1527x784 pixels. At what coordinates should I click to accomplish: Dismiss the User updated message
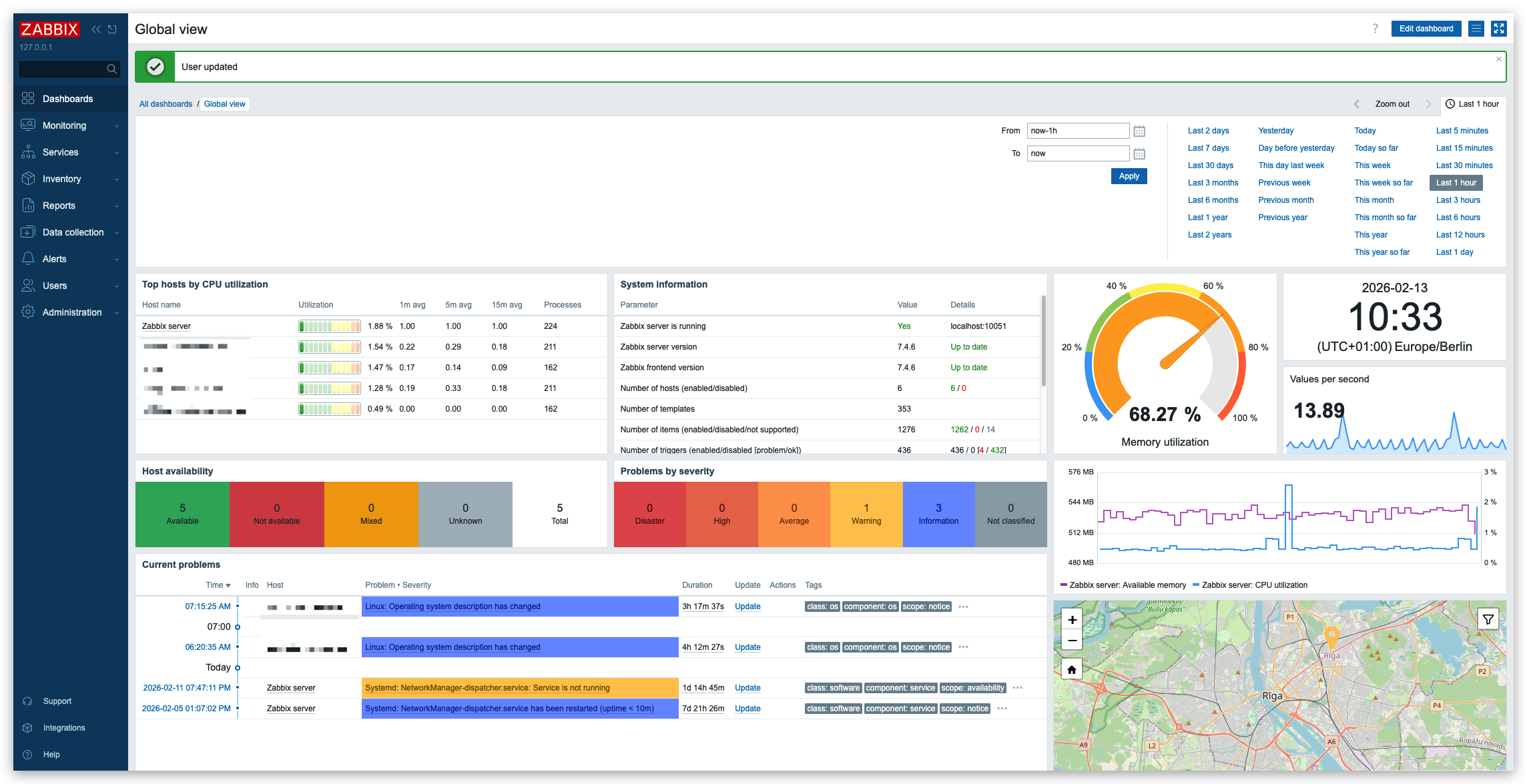coord(1499,59)
